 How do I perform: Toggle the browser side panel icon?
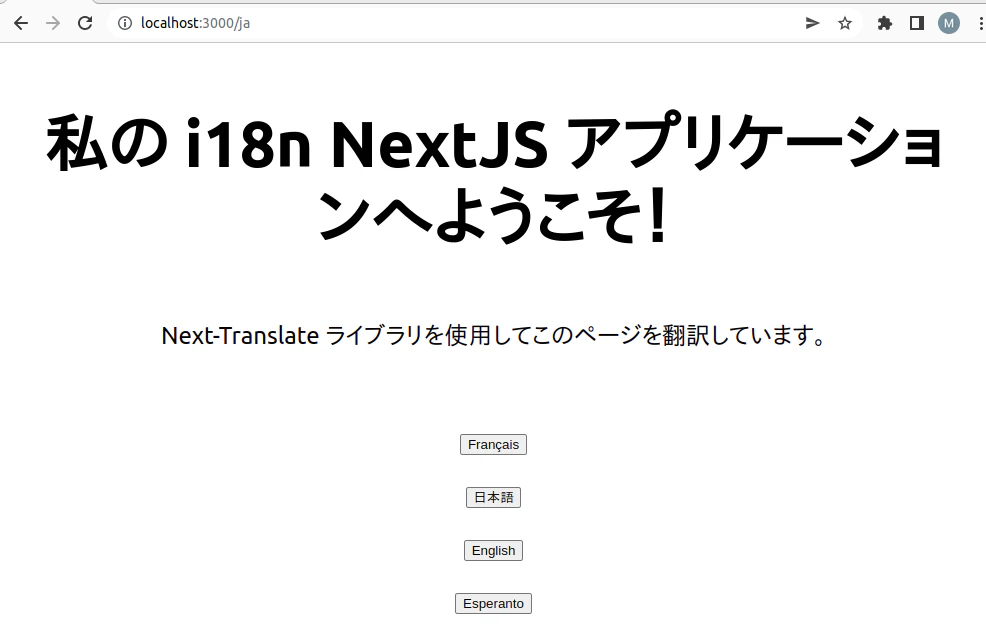pyautogui.click(x=917, y=23)
